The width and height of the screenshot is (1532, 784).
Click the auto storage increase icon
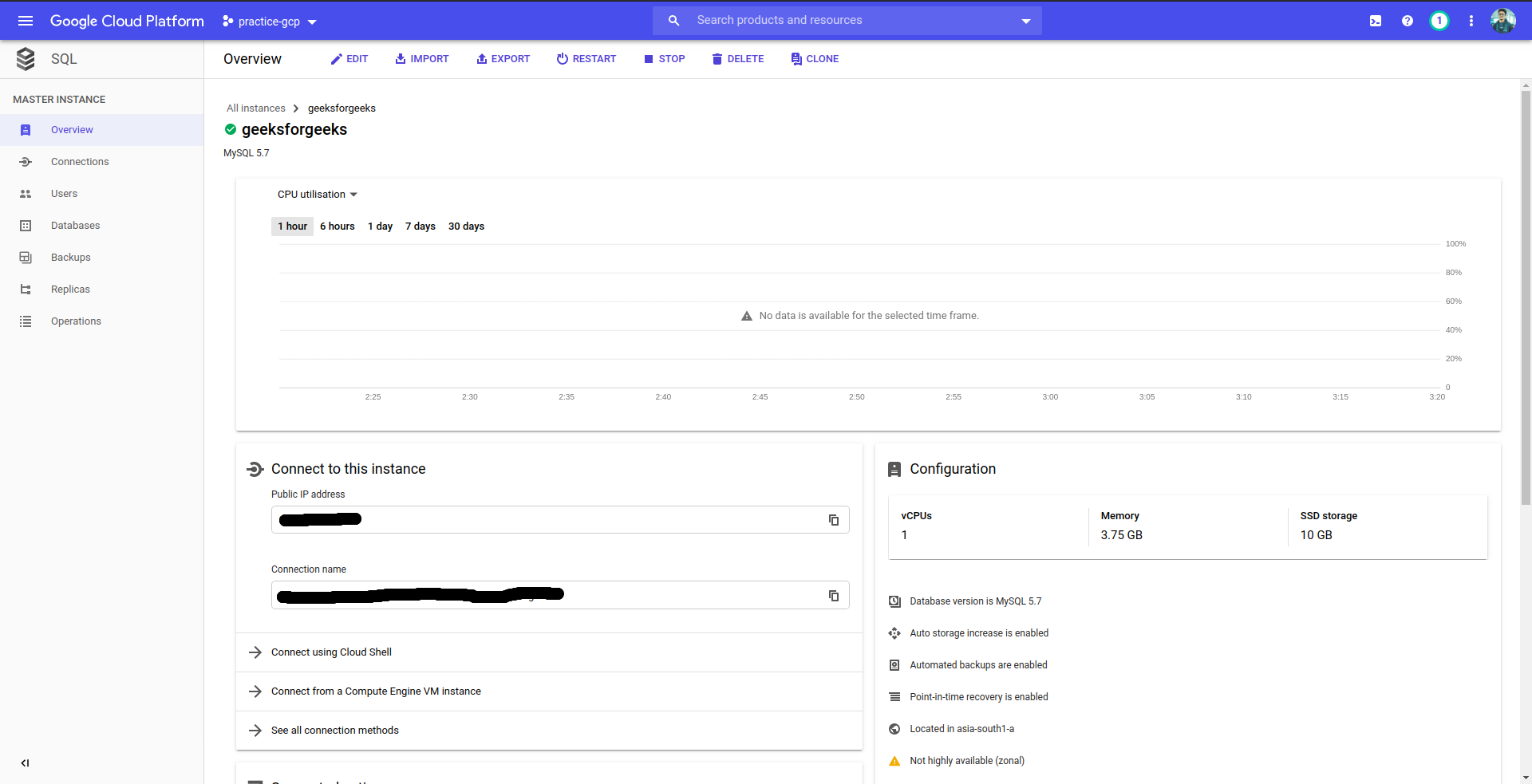(894, 633)
